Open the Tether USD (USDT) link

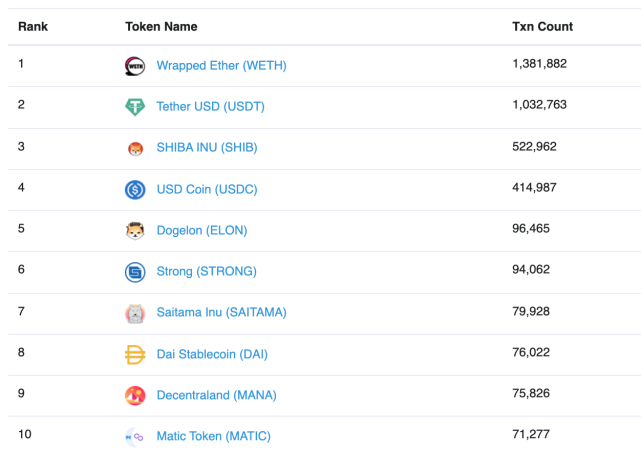(211, 106)
